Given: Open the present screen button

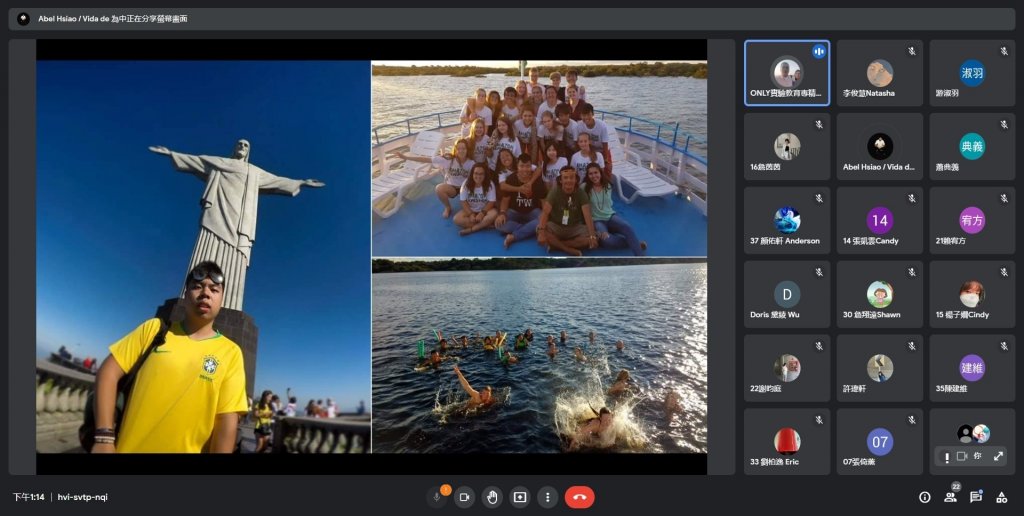Looking at the screenshot, I should [520, 498].
